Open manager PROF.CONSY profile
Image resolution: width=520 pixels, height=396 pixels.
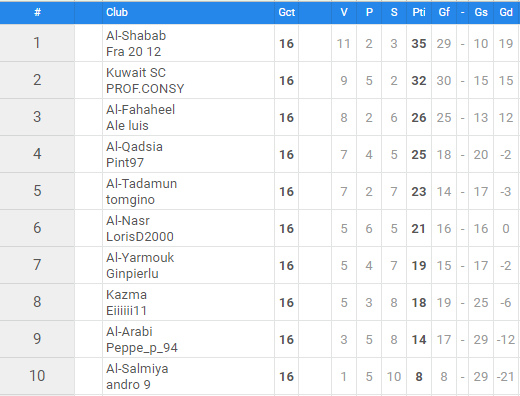145,89
